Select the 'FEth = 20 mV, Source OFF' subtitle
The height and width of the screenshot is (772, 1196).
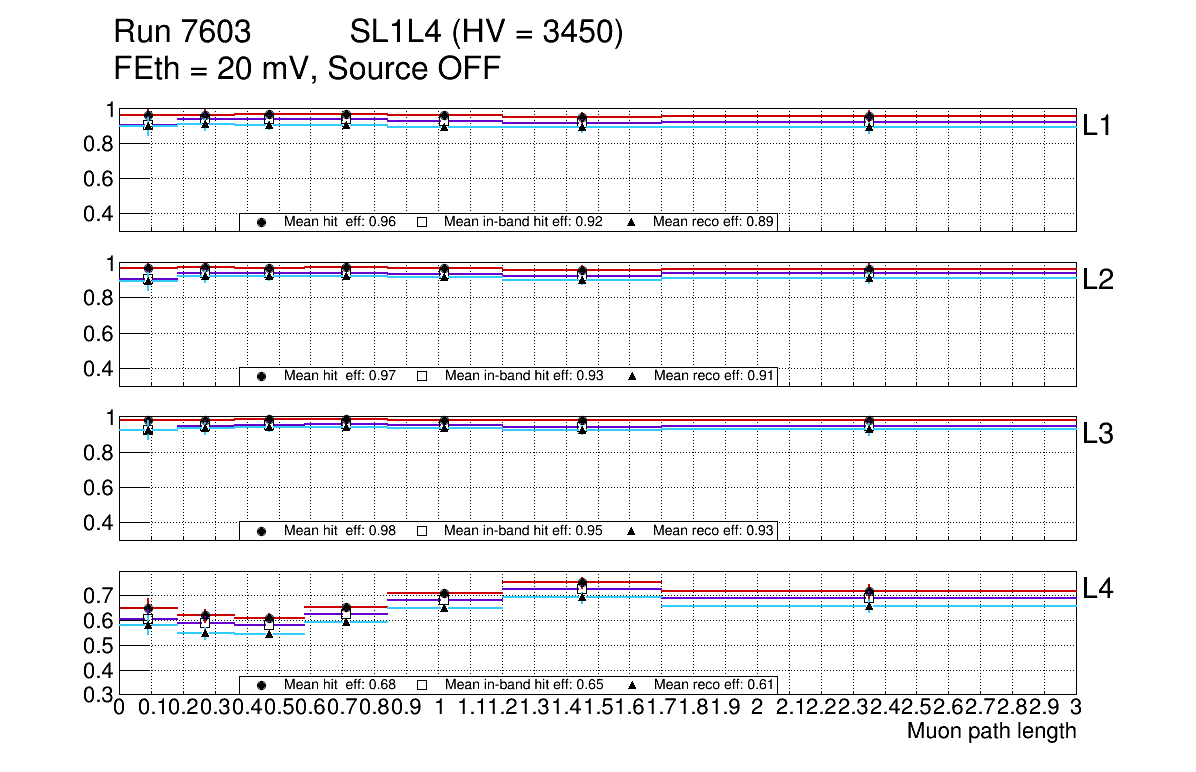[x=307, y=69]
